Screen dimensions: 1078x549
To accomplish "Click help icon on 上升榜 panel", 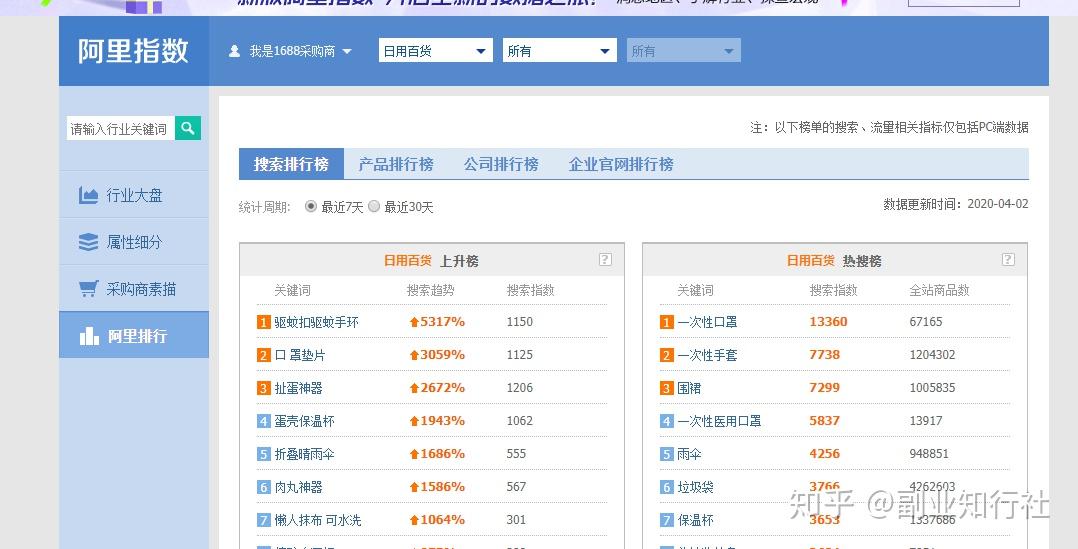I will 605,259.
